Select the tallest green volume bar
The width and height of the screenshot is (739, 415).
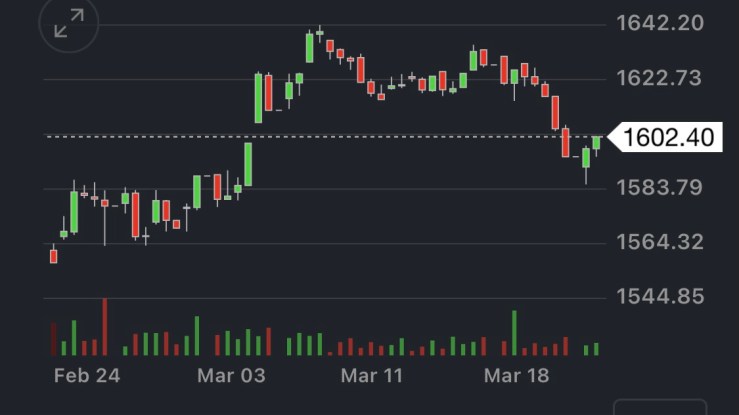point(515,333)
